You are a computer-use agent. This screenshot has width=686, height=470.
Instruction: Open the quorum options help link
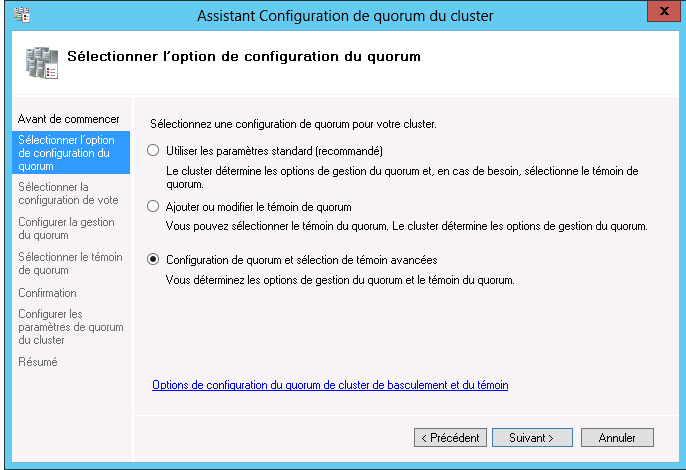pyautogui.click(x=330, y=385)
